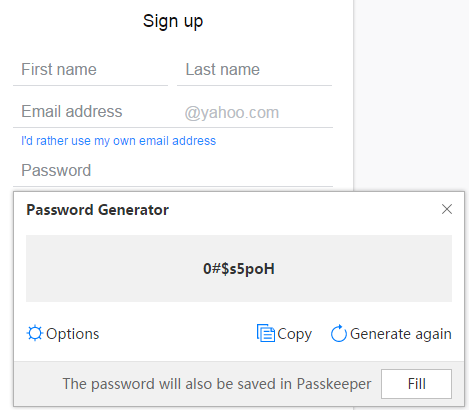
Task: Click the @yahoo.com domain suffix
Action: (x=232, y=113)
